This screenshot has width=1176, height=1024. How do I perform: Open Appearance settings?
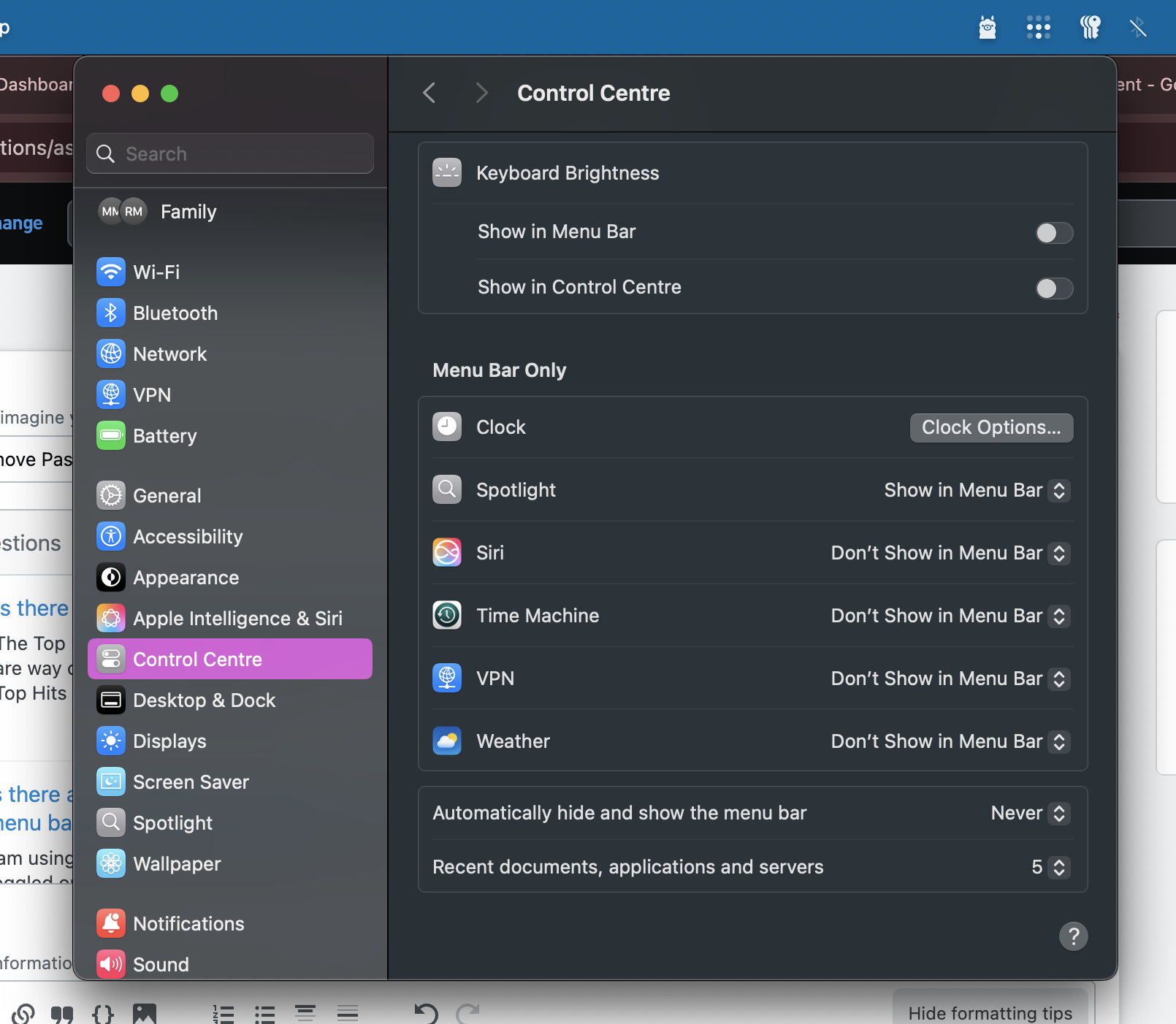[230, 578]
